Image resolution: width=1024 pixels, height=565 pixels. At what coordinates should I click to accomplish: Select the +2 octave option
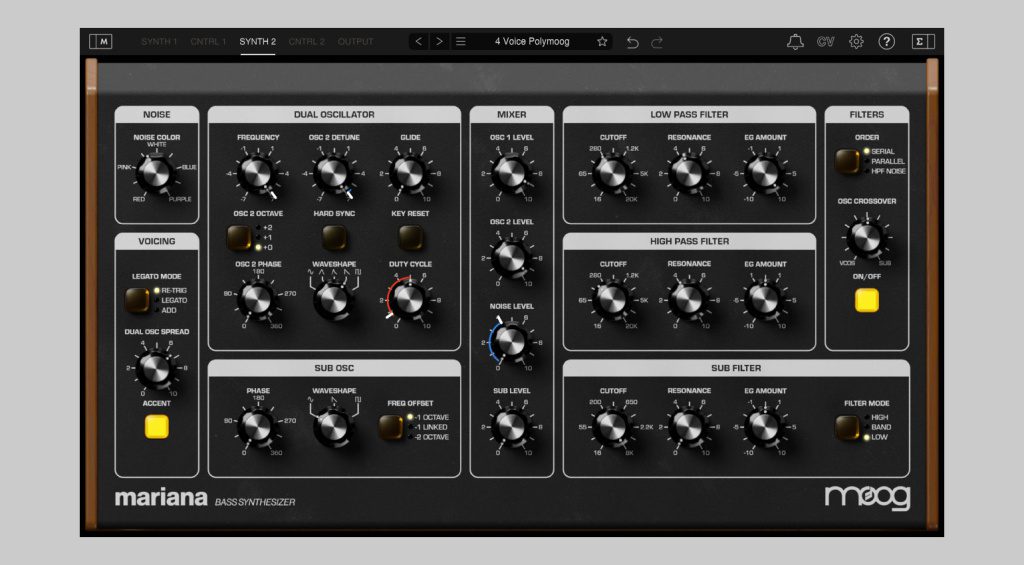pos(264,227)
